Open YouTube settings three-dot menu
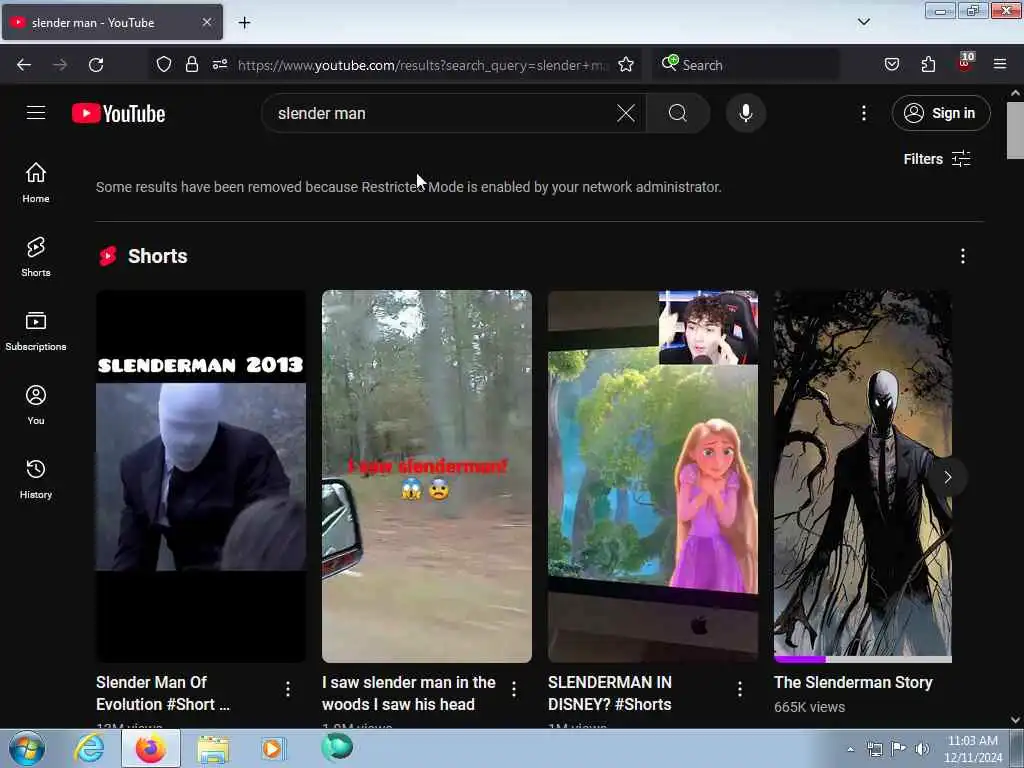Screen dimensions: 1024x768 (x=863, y=113)
